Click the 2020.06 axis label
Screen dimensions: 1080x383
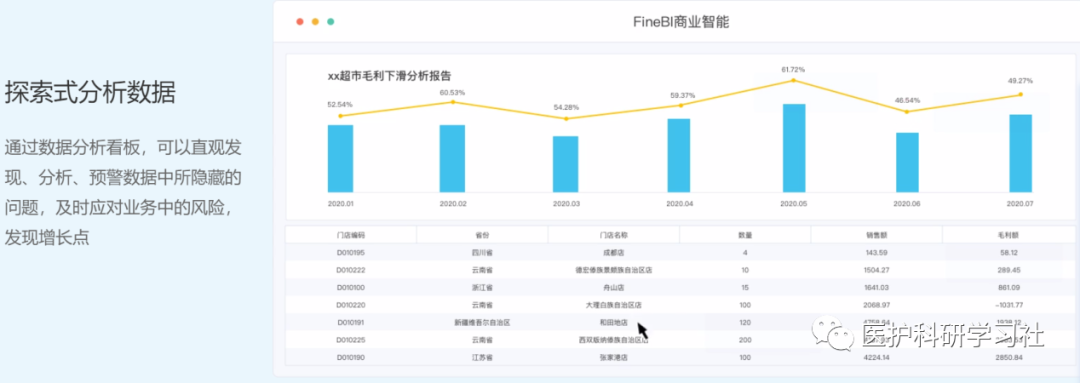(x=906, y=205)
